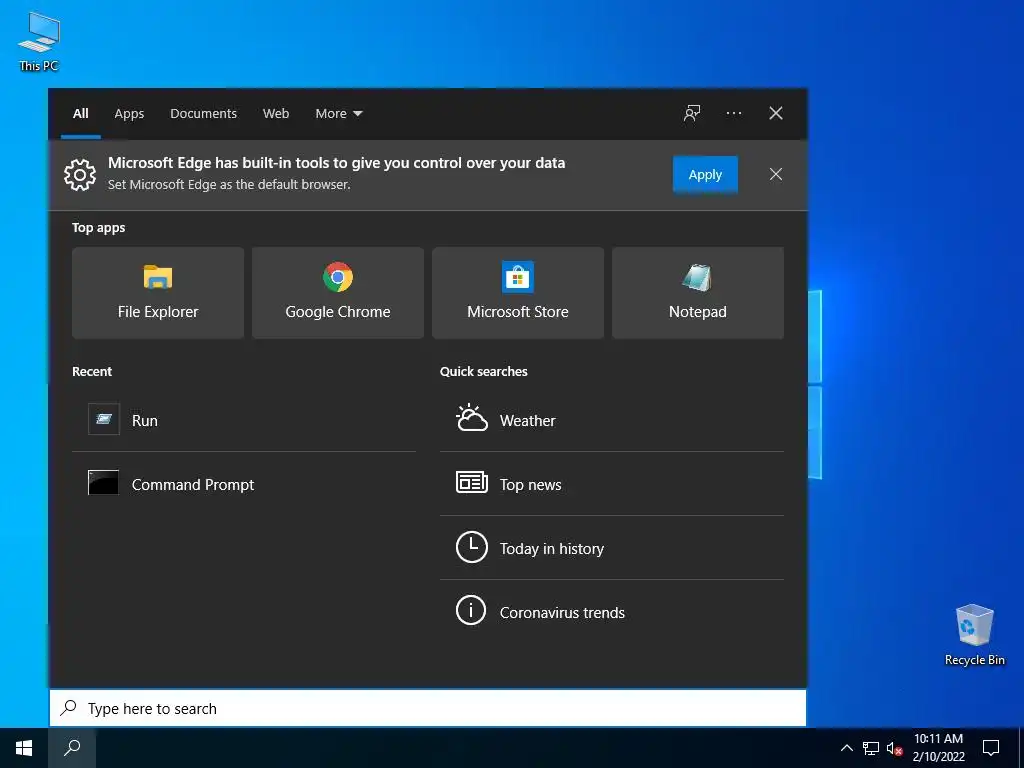Switch to the Web tab
Screen dimensions: 1024x768
click(x=276, y=113)
